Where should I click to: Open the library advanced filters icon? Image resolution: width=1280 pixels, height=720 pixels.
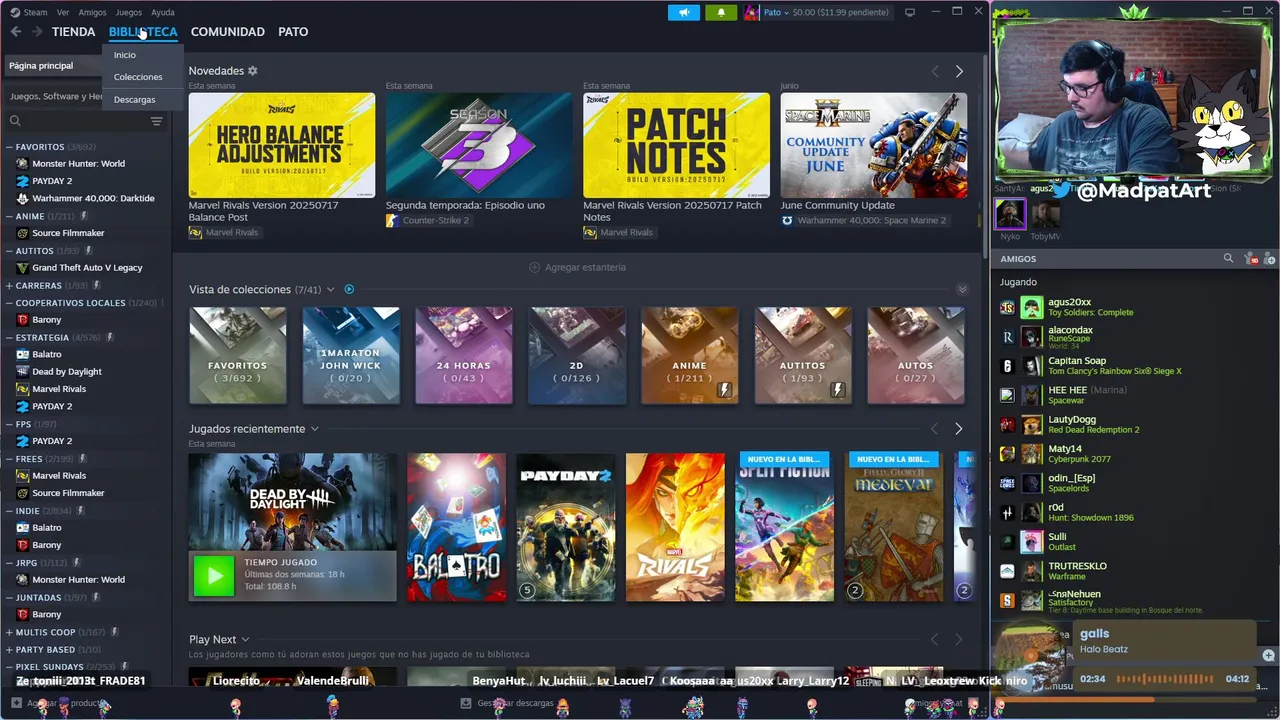[156, 121]
